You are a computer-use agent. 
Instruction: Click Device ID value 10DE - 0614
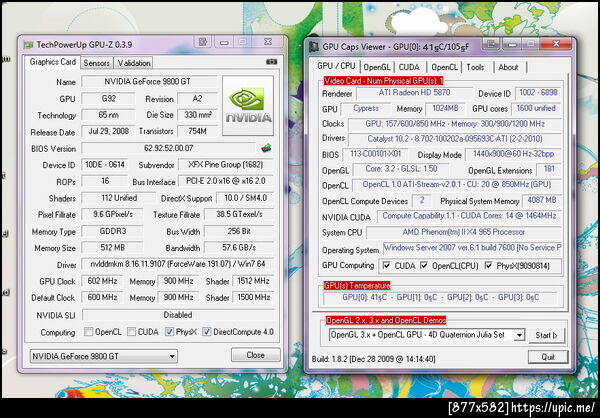coord(105,165)
